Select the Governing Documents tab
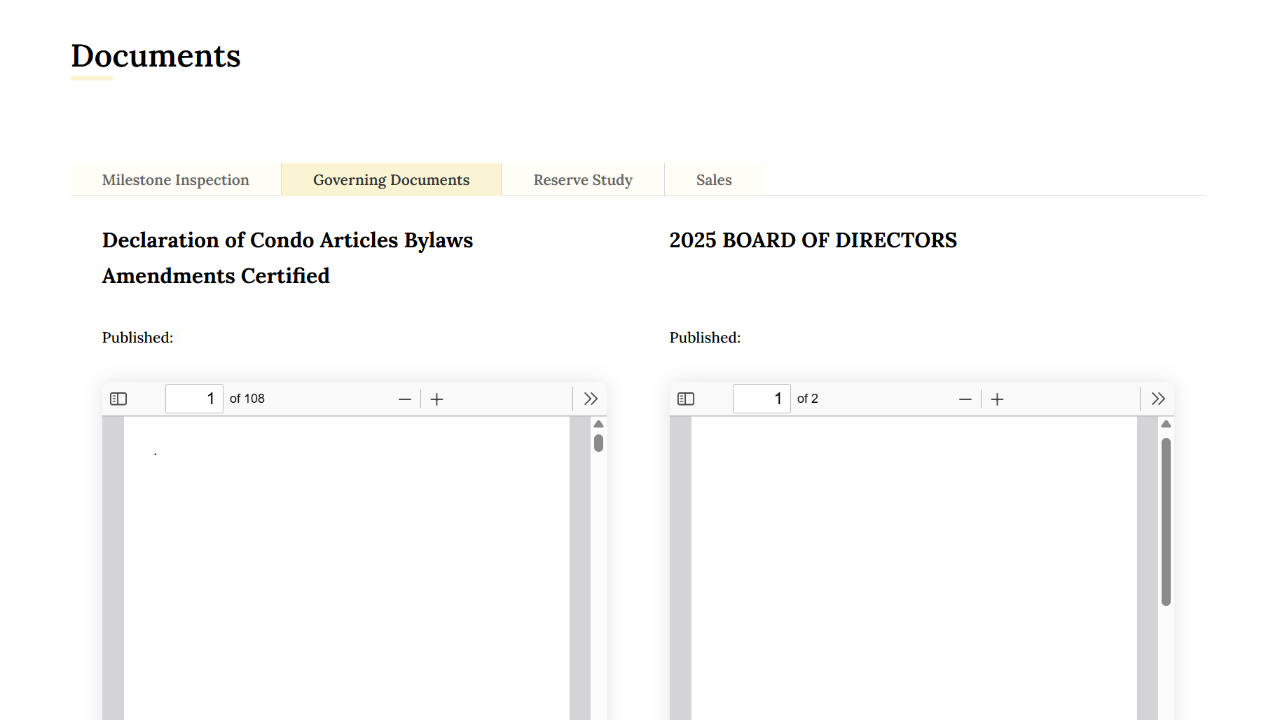 pyautogui.click(x=391, y=180)
